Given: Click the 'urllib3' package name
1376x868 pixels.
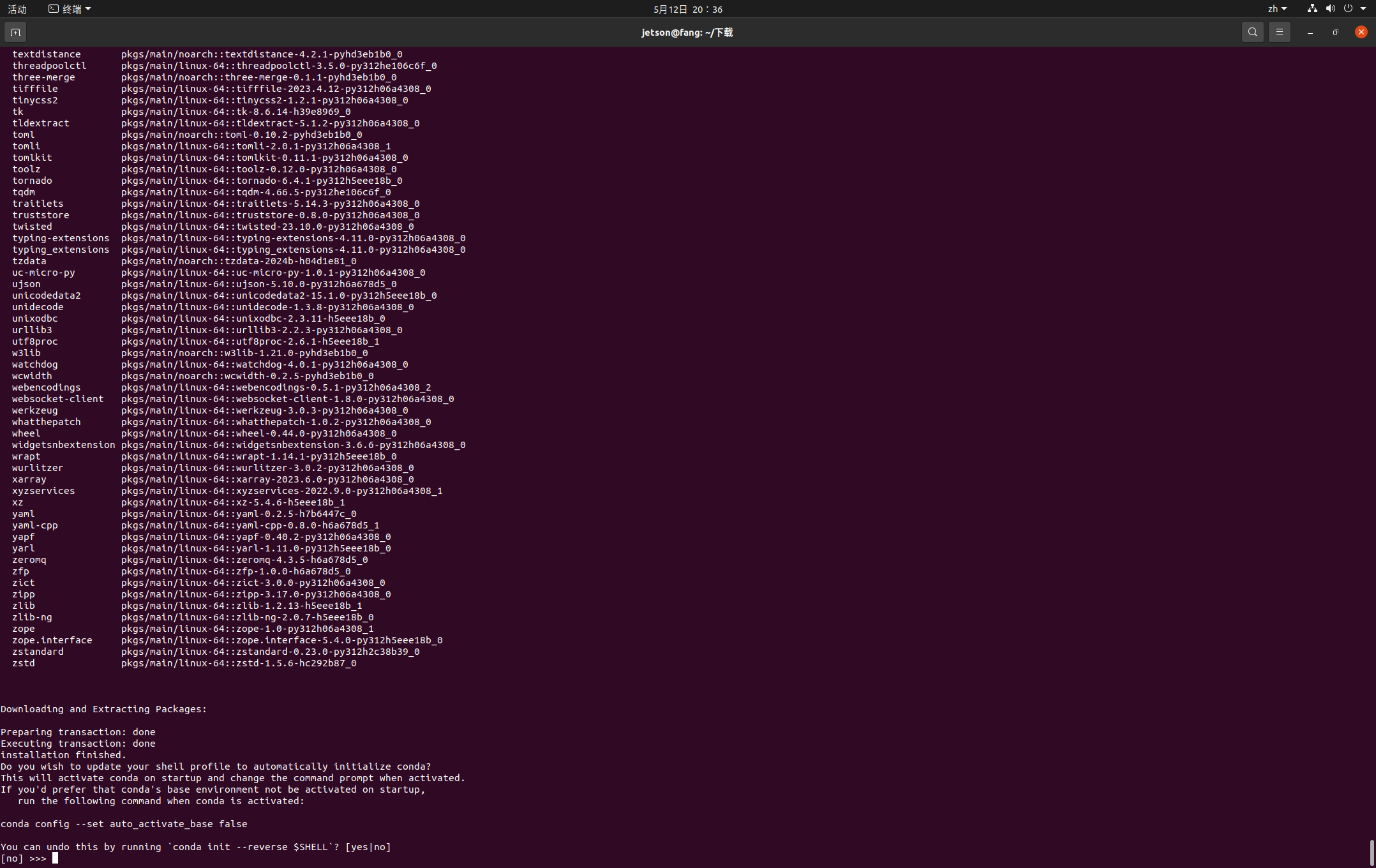Looking at the screenshot, I should (32, 330).
